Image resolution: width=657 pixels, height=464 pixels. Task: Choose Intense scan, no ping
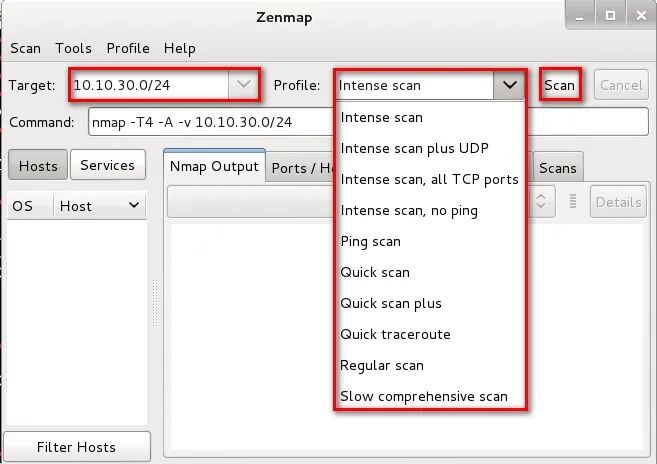click(430, 210)
